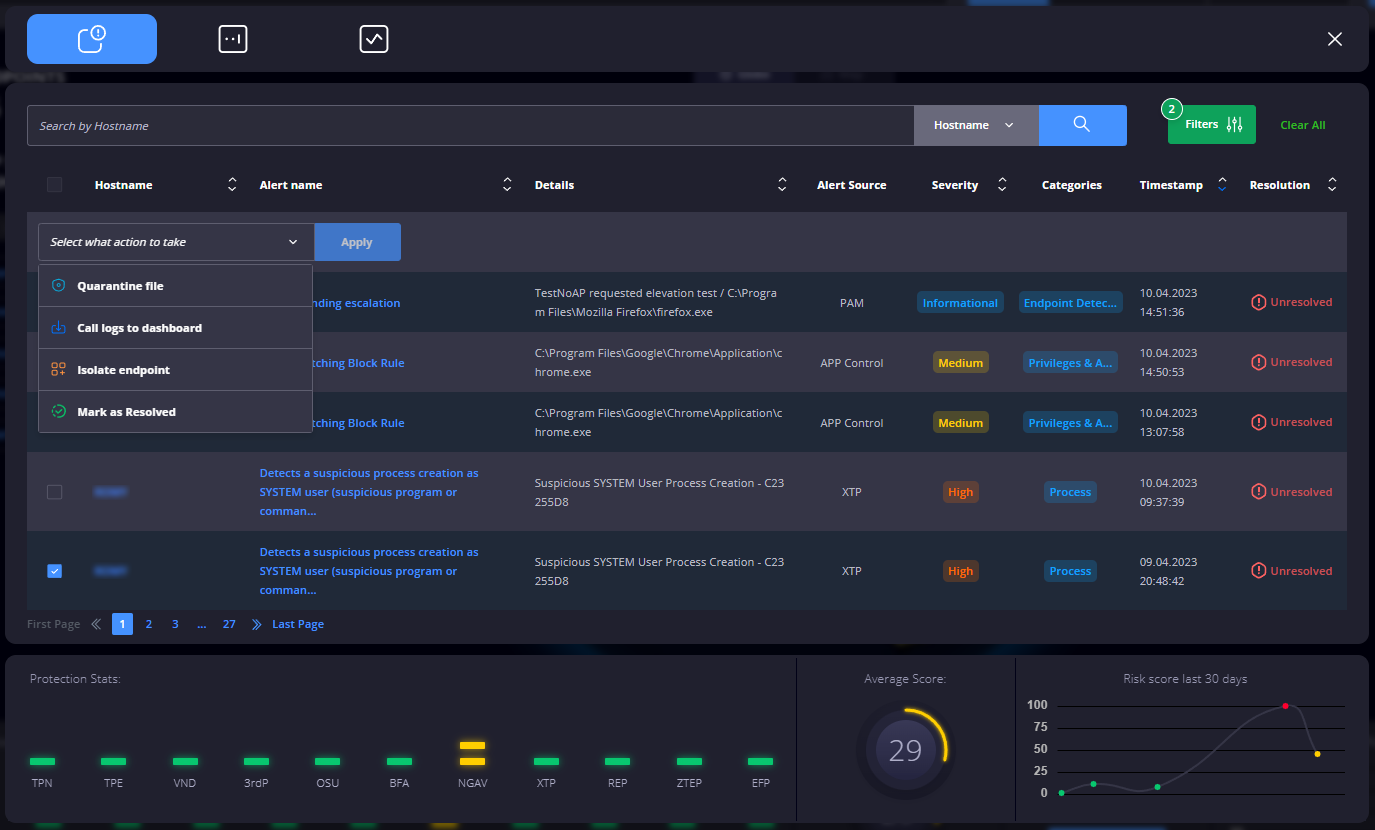Open the Filters panel
This screenshot has height=830, width=1375.
click(x=1212, y=125)
